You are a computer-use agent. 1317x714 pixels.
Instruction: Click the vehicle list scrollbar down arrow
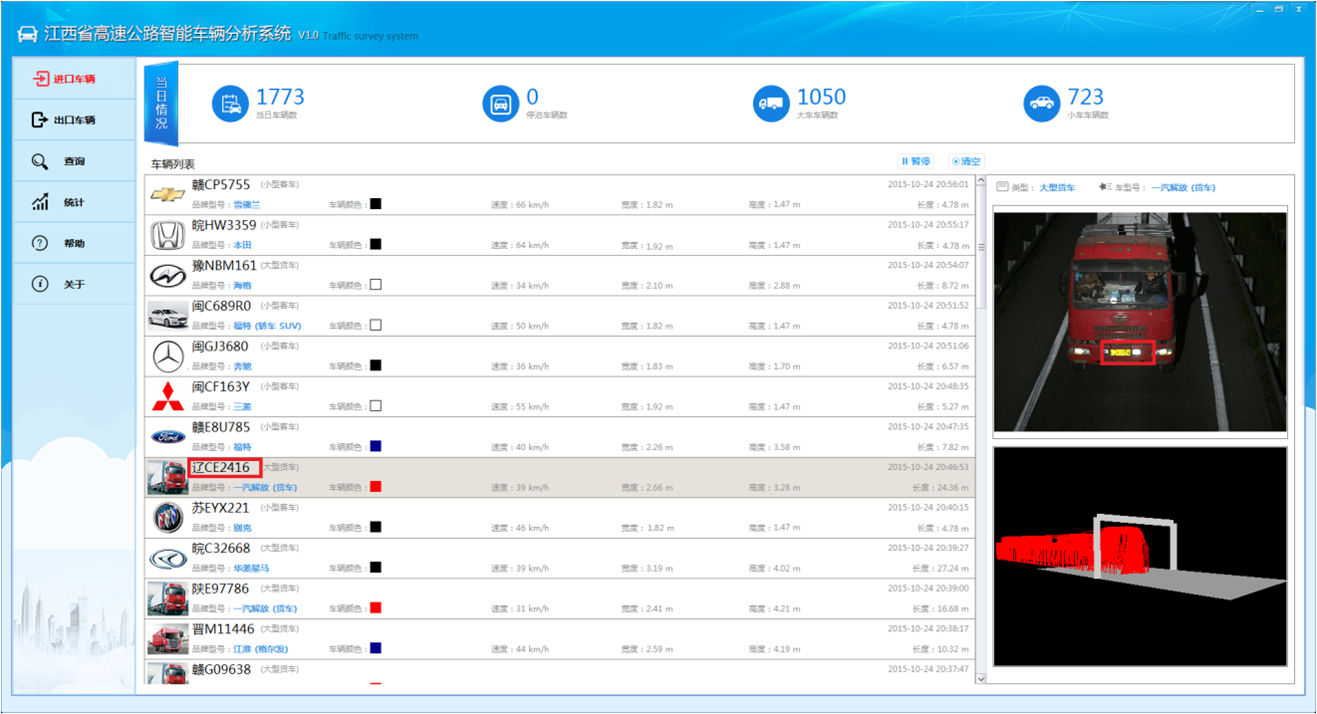coord(980,678)
